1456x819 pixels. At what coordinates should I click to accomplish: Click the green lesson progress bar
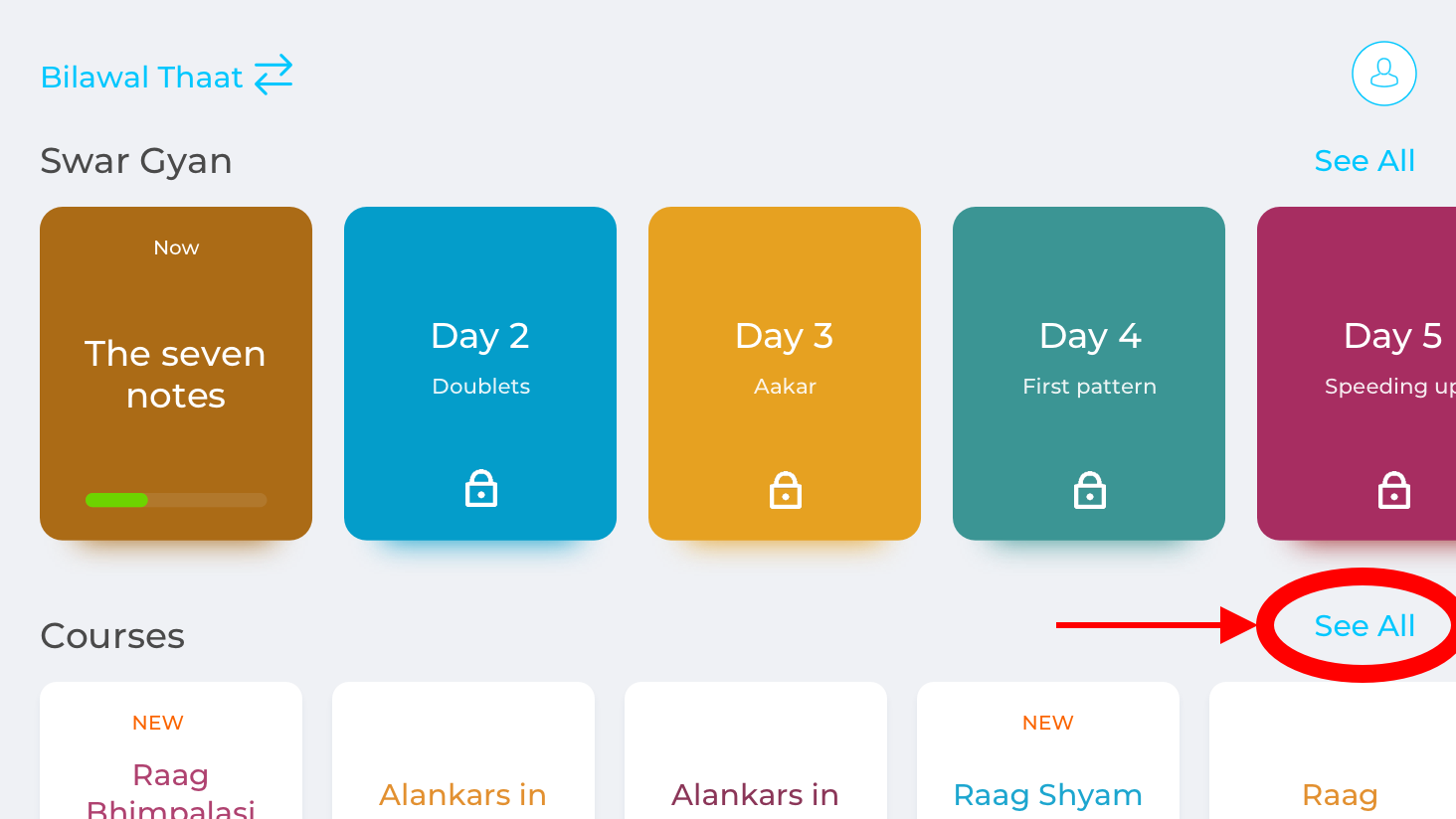click(x=176, y=500)
